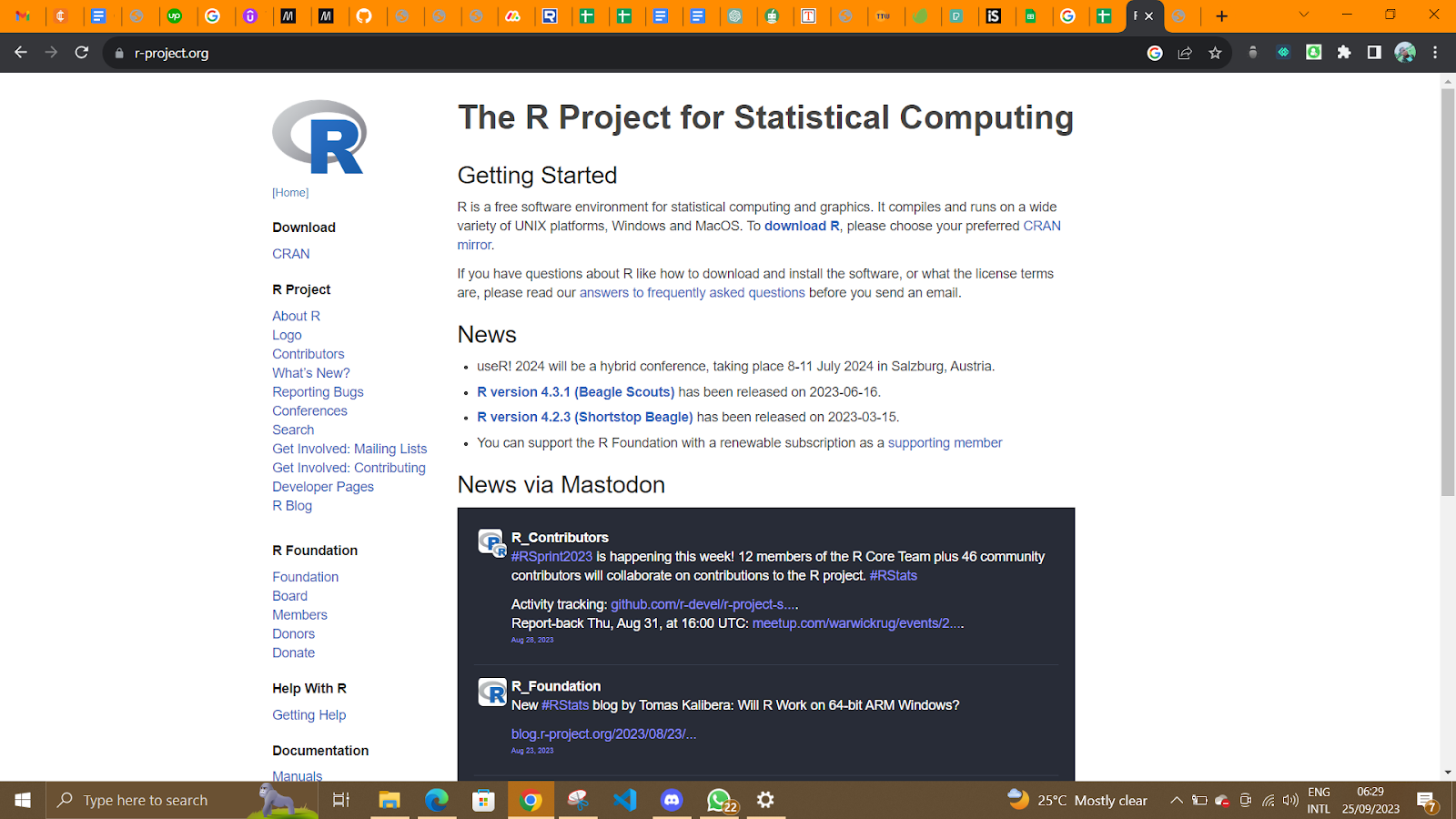Click the R logo image
The image size is (1456, 819).
click(x=319, y=136)
